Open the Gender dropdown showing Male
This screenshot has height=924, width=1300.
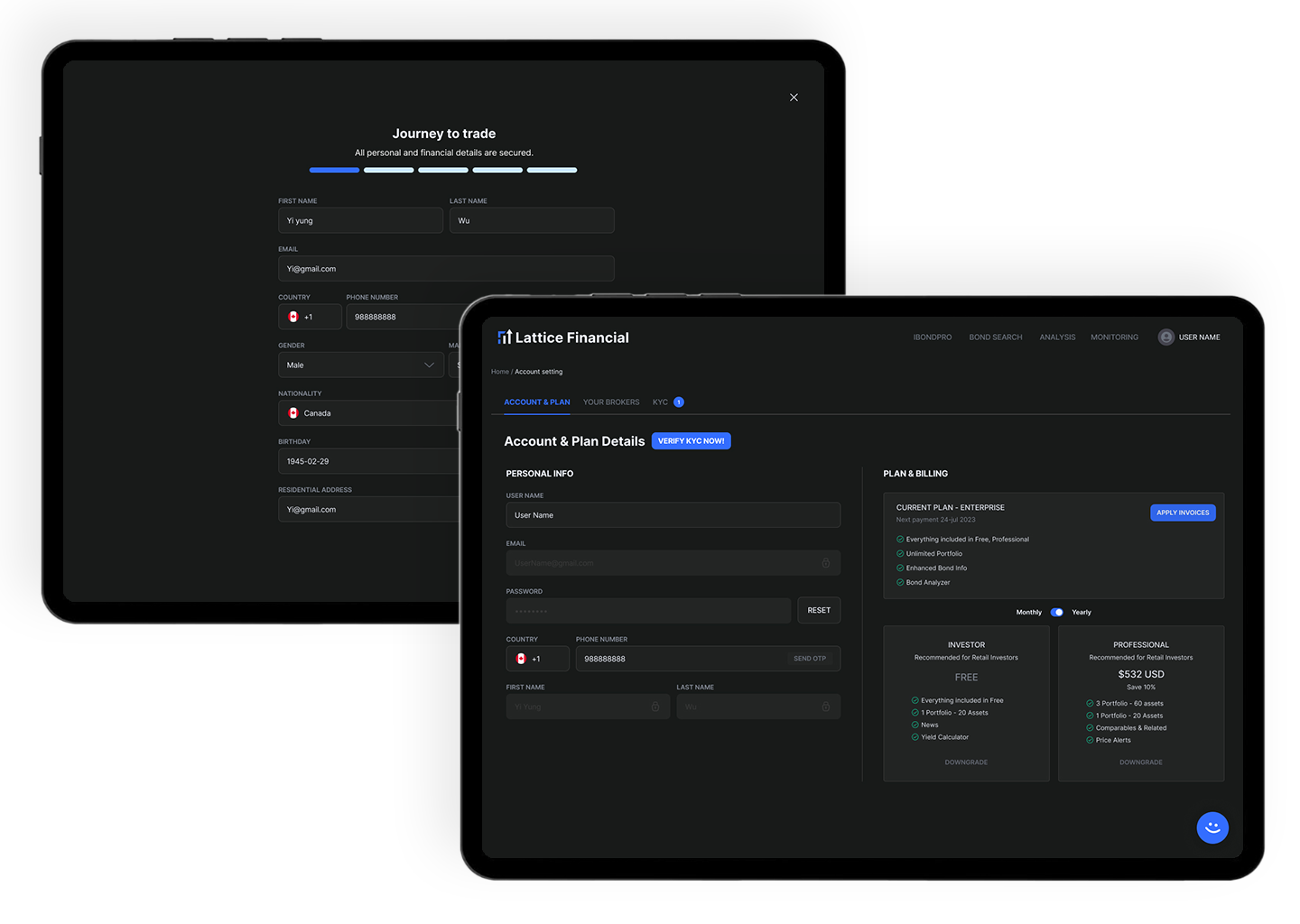(x=360, y=365)
